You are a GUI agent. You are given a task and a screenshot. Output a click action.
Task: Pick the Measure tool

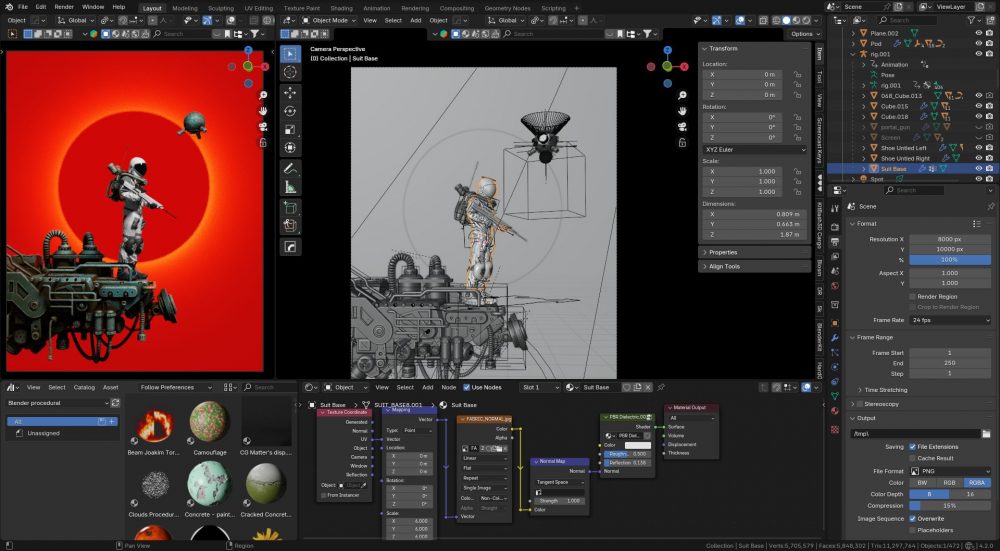290,186
